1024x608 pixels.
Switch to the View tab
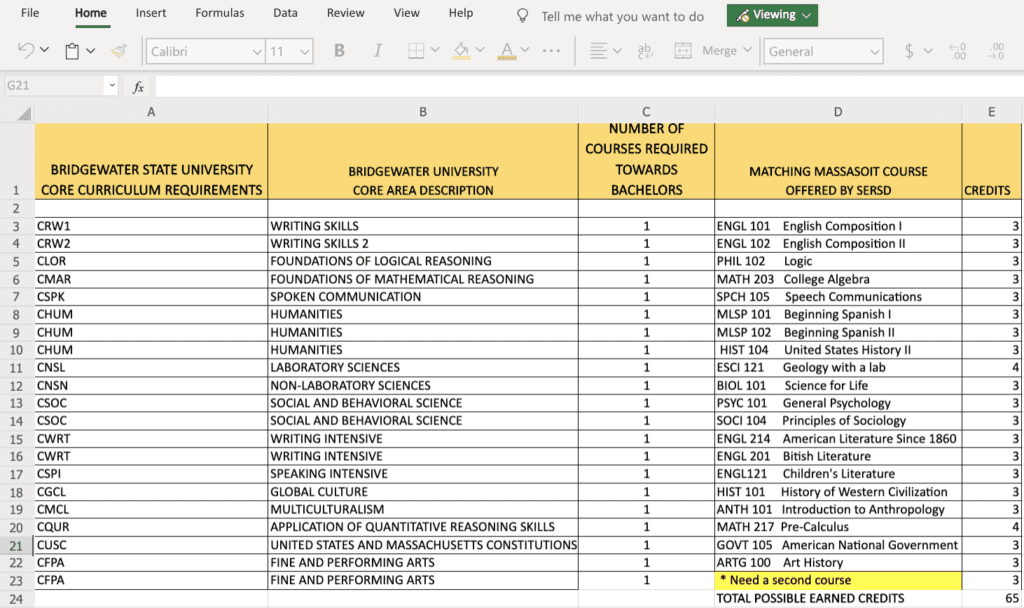click(x=406, y=13)
